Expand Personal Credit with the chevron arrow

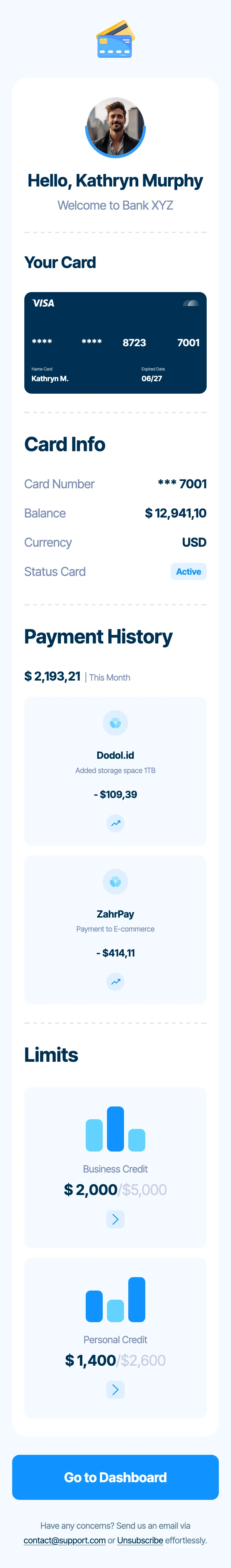pos(115,1389)
